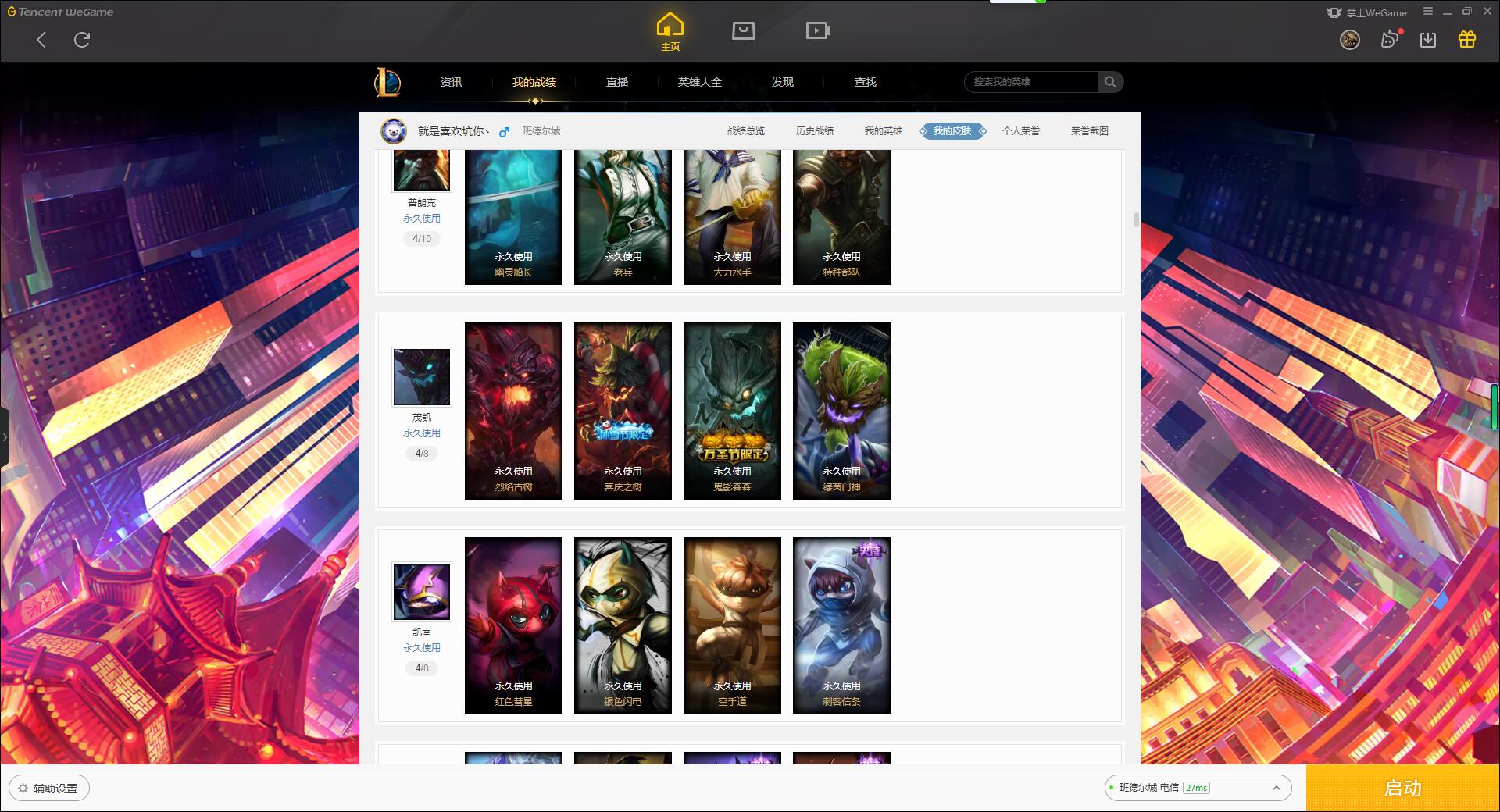
Task: Open the 我的战绩 tab
Action: tap(534, 82)
